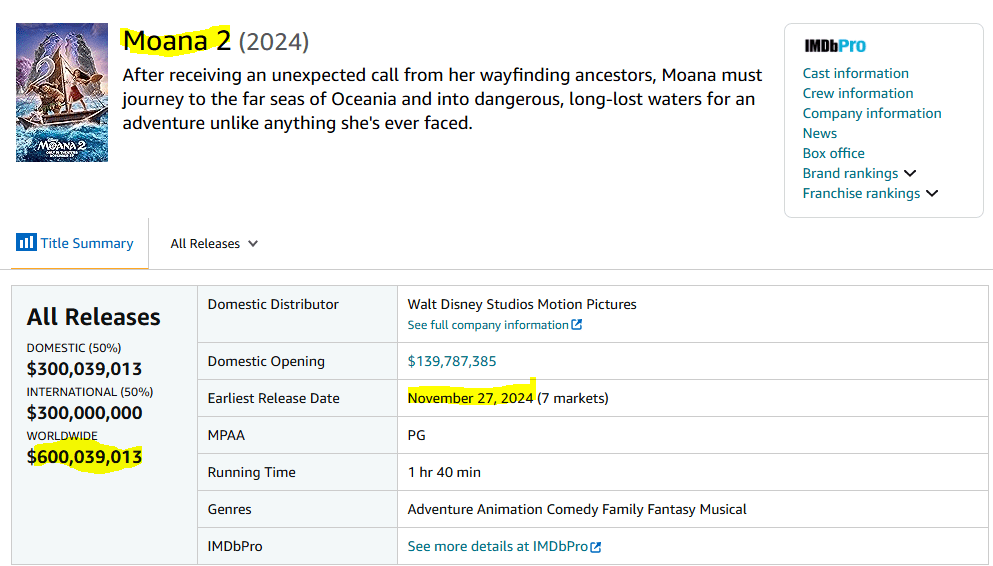Open the Crew information link
Screen dimensions: 993x566
[x=857, y=93]
